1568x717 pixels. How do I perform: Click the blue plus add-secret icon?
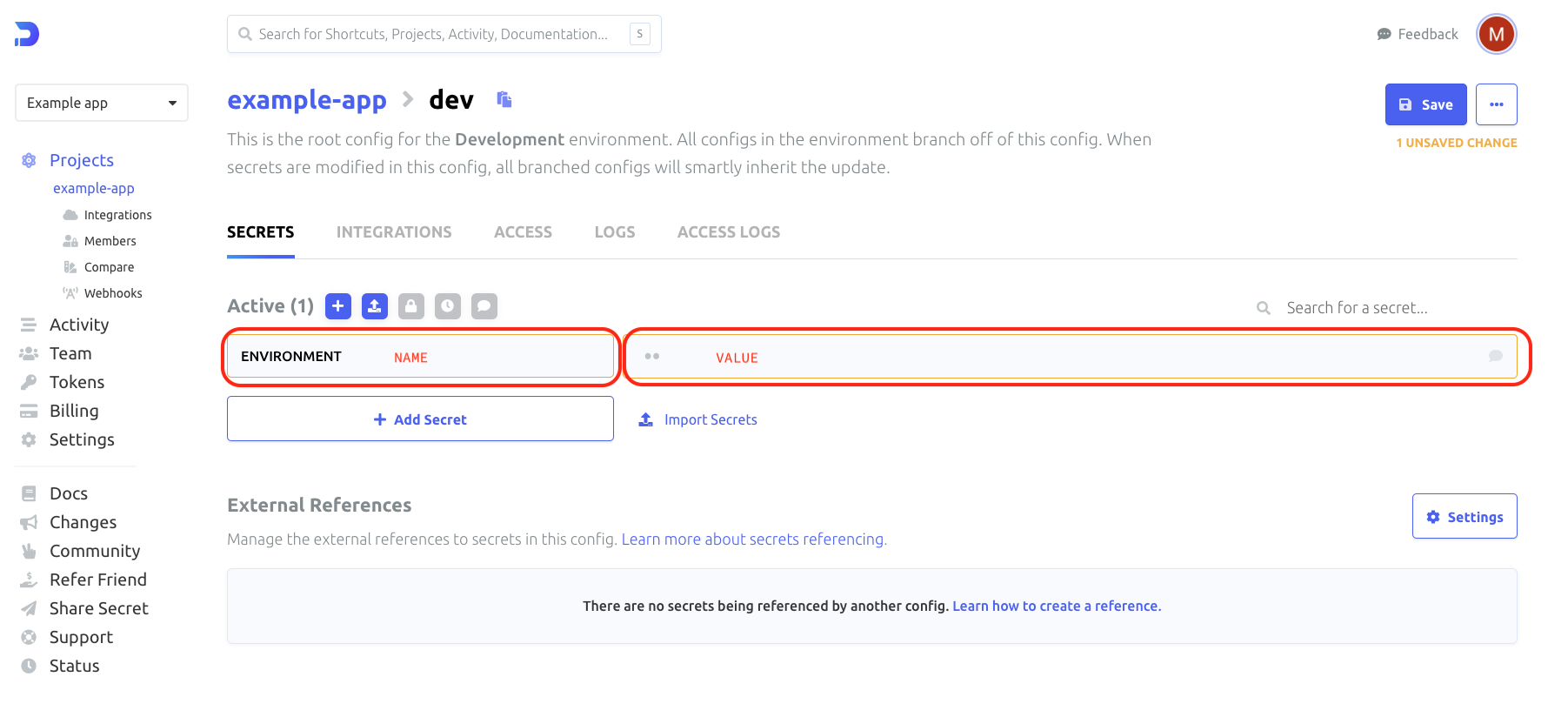pos(338,306)
